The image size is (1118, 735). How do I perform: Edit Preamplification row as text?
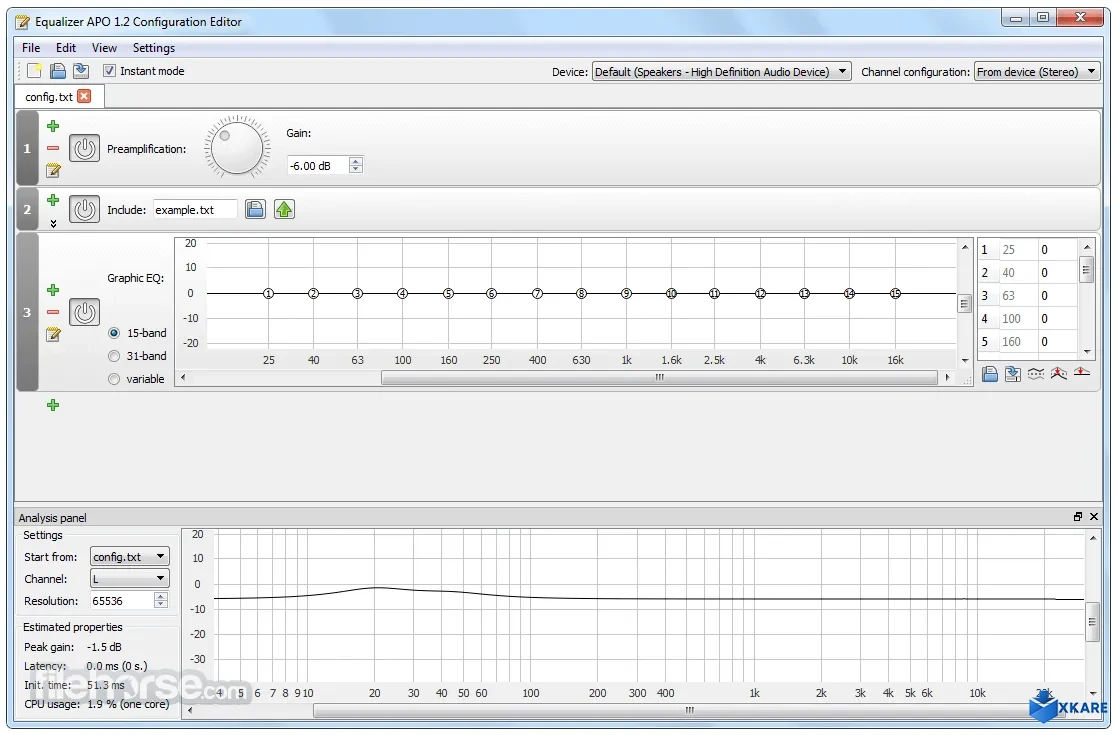(x=53, y=170)
